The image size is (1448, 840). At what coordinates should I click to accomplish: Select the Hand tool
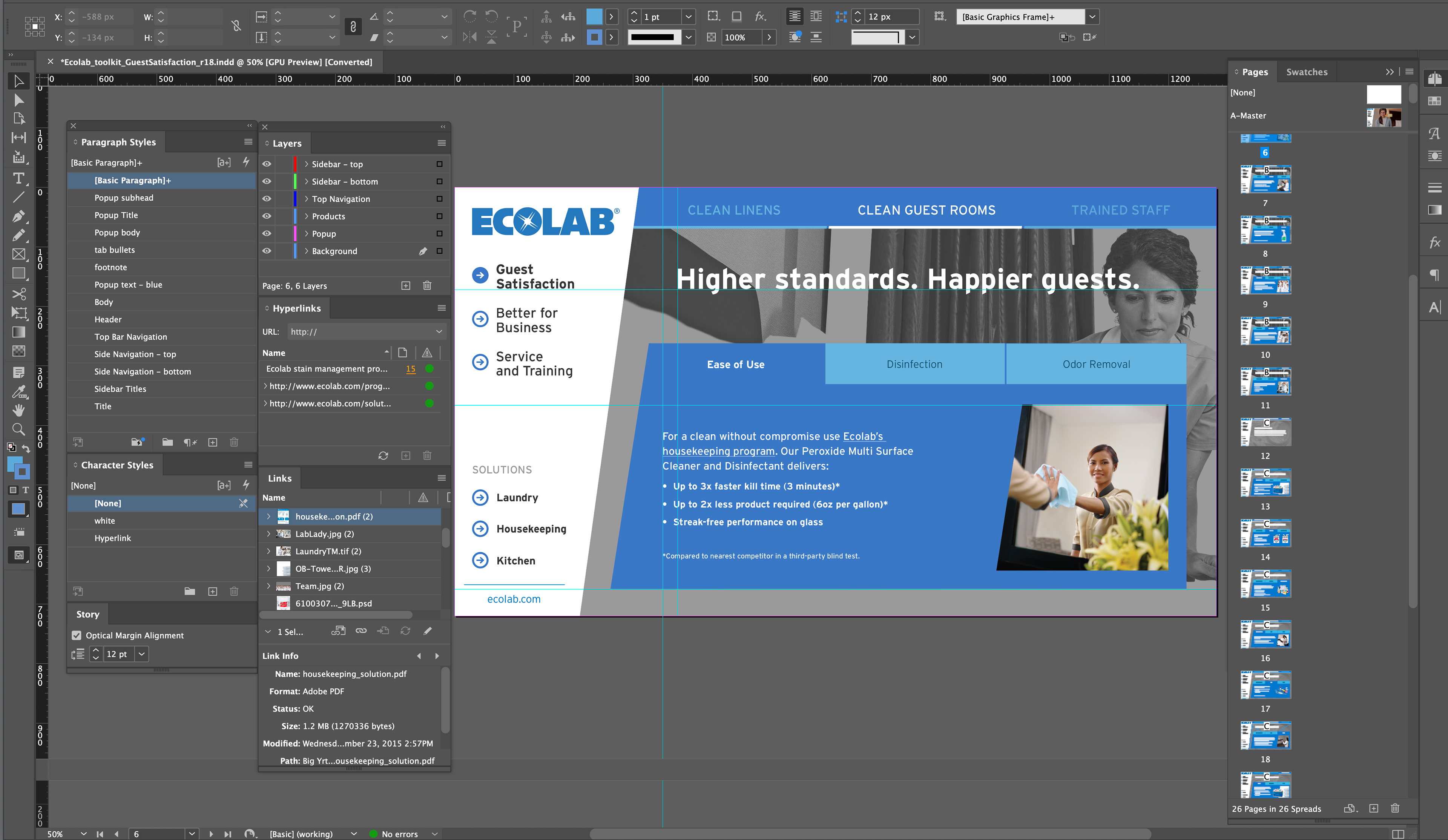tap(18, 410)
